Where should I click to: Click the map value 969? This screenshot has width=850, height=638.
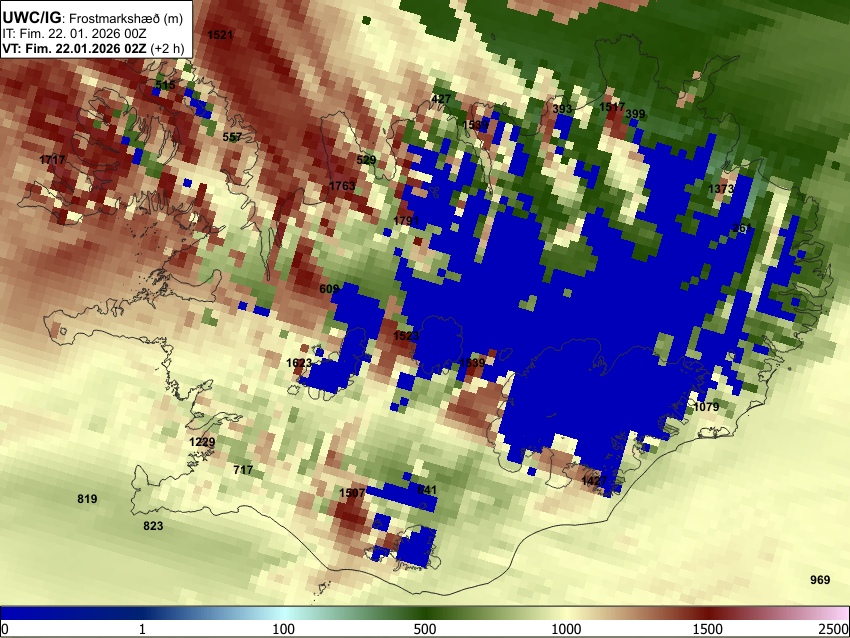(820, 580)
